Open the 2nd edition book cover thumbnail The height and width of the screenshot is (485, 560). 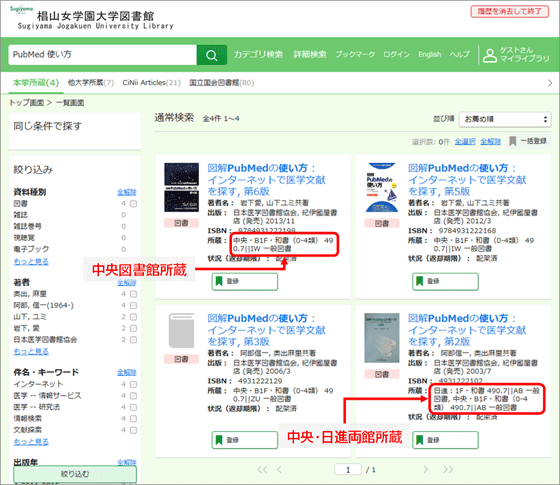pos(382,338)
